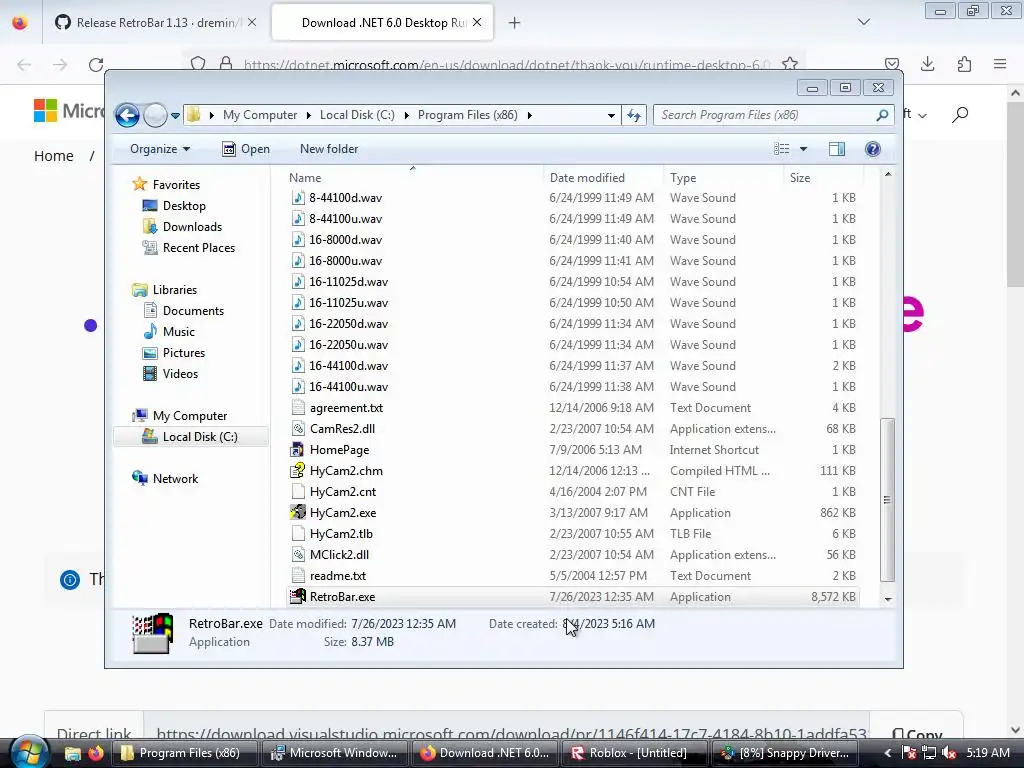
Task: Open Recent Places in navigation pane
Action: 199,248
